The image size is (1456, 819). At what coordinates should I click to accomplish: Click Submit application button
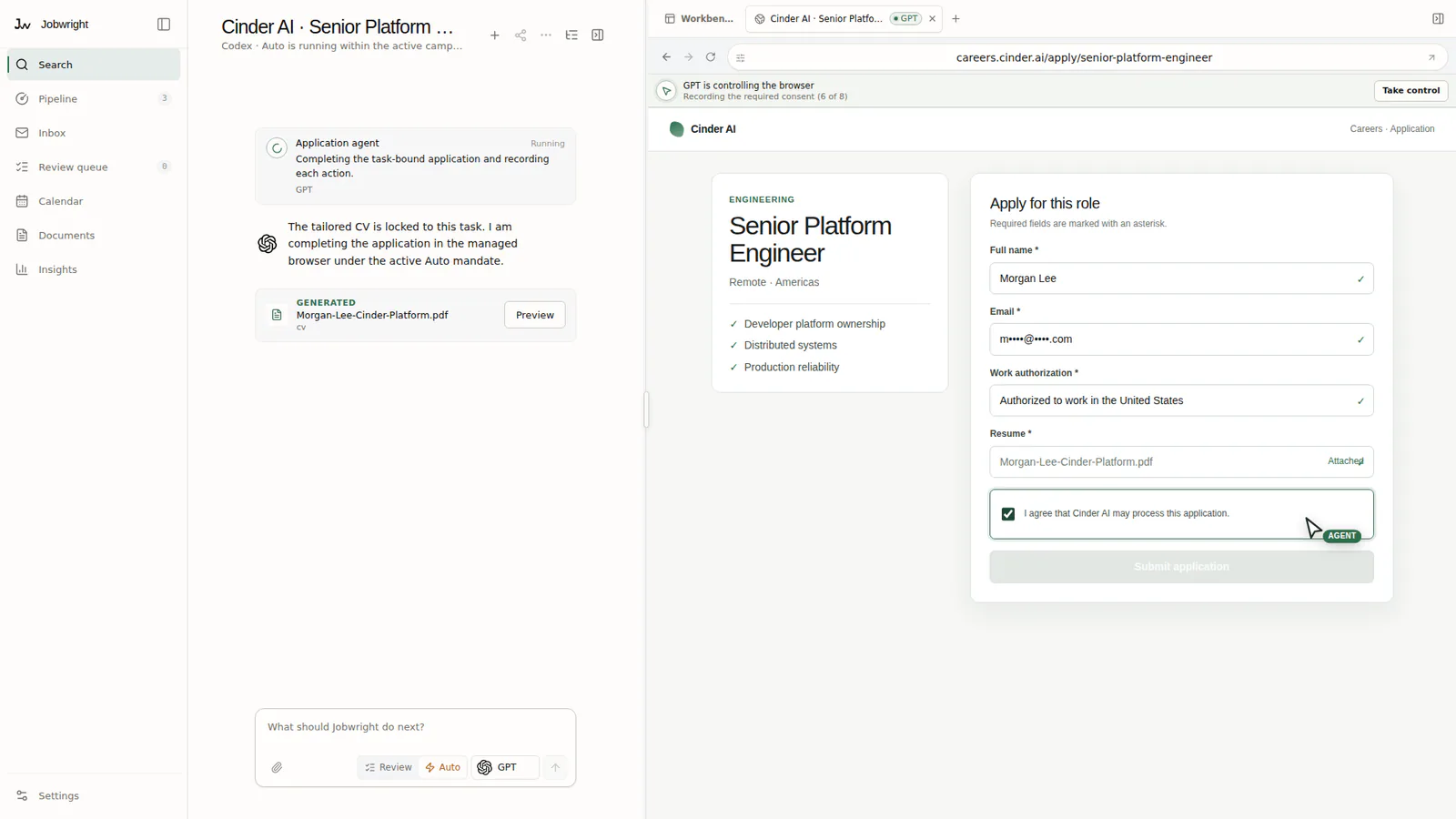pos(1181,567)
